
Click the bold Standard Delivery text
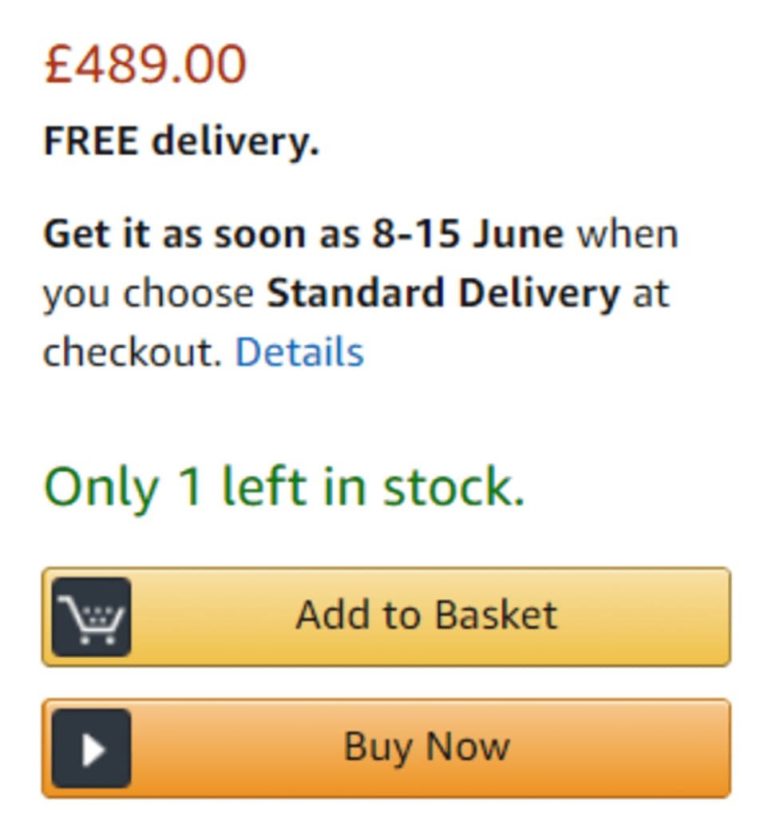pyautogui.click(x=443, y=293)
